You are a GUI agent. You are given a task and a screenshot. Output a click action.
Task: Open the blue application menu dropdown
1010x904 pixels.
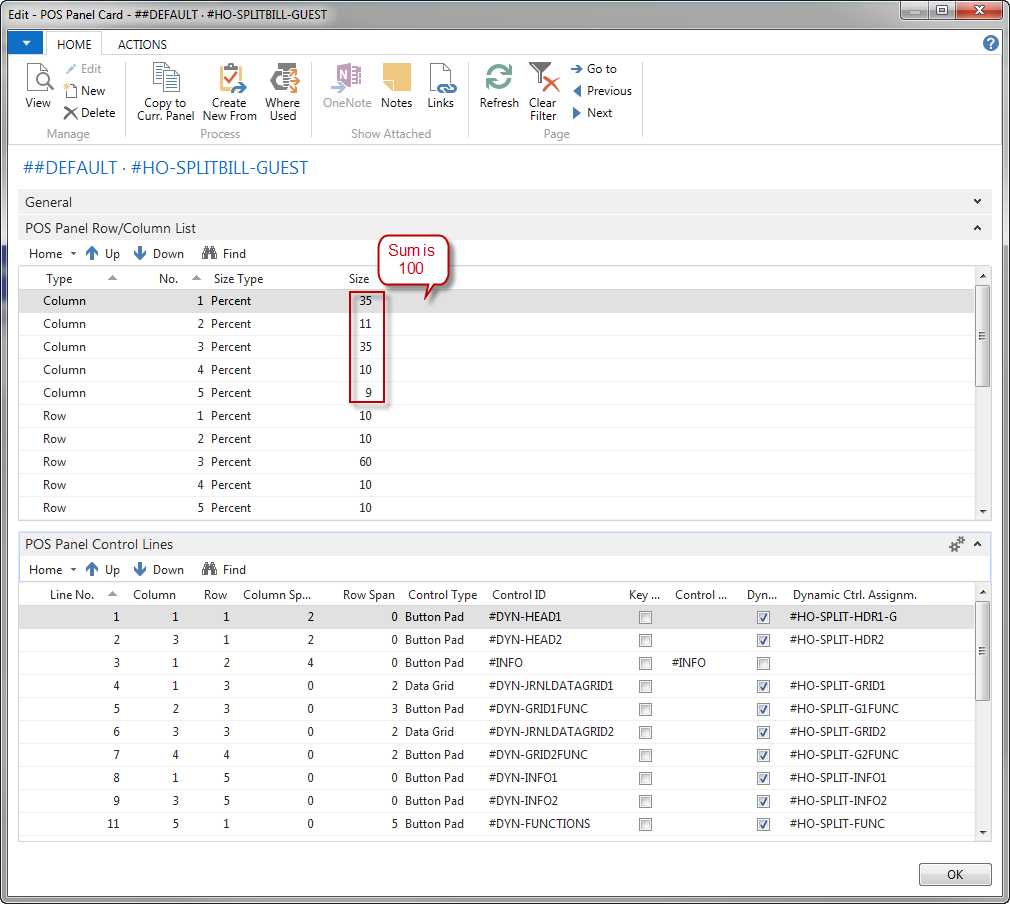25,43
